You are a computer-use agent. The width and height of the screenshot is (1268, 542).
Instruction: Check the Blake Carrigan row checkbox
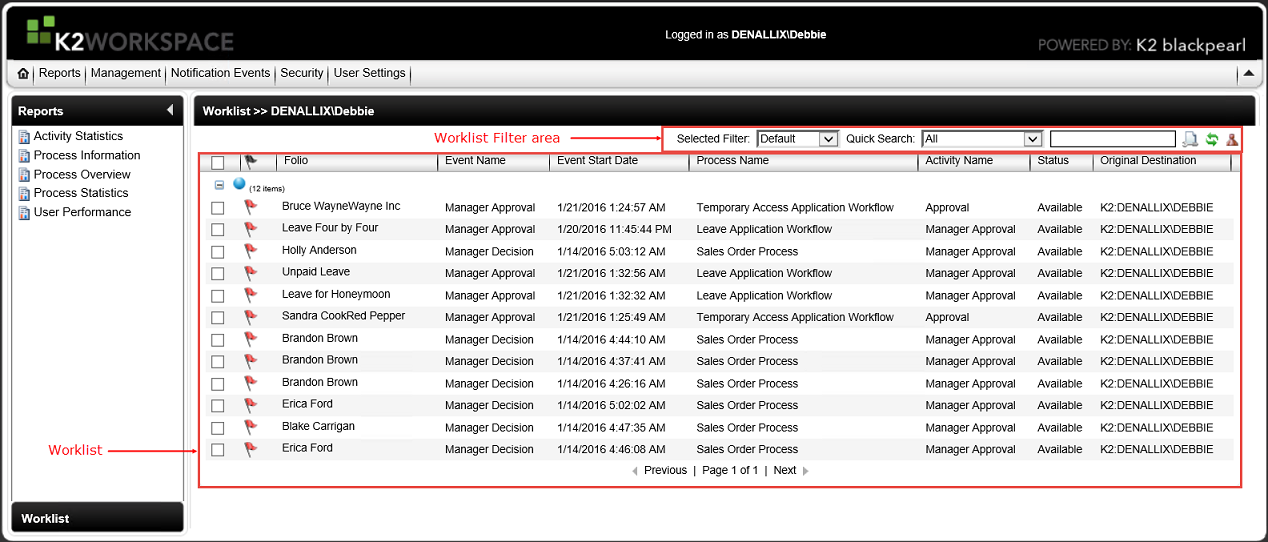[x=218, y=428]
